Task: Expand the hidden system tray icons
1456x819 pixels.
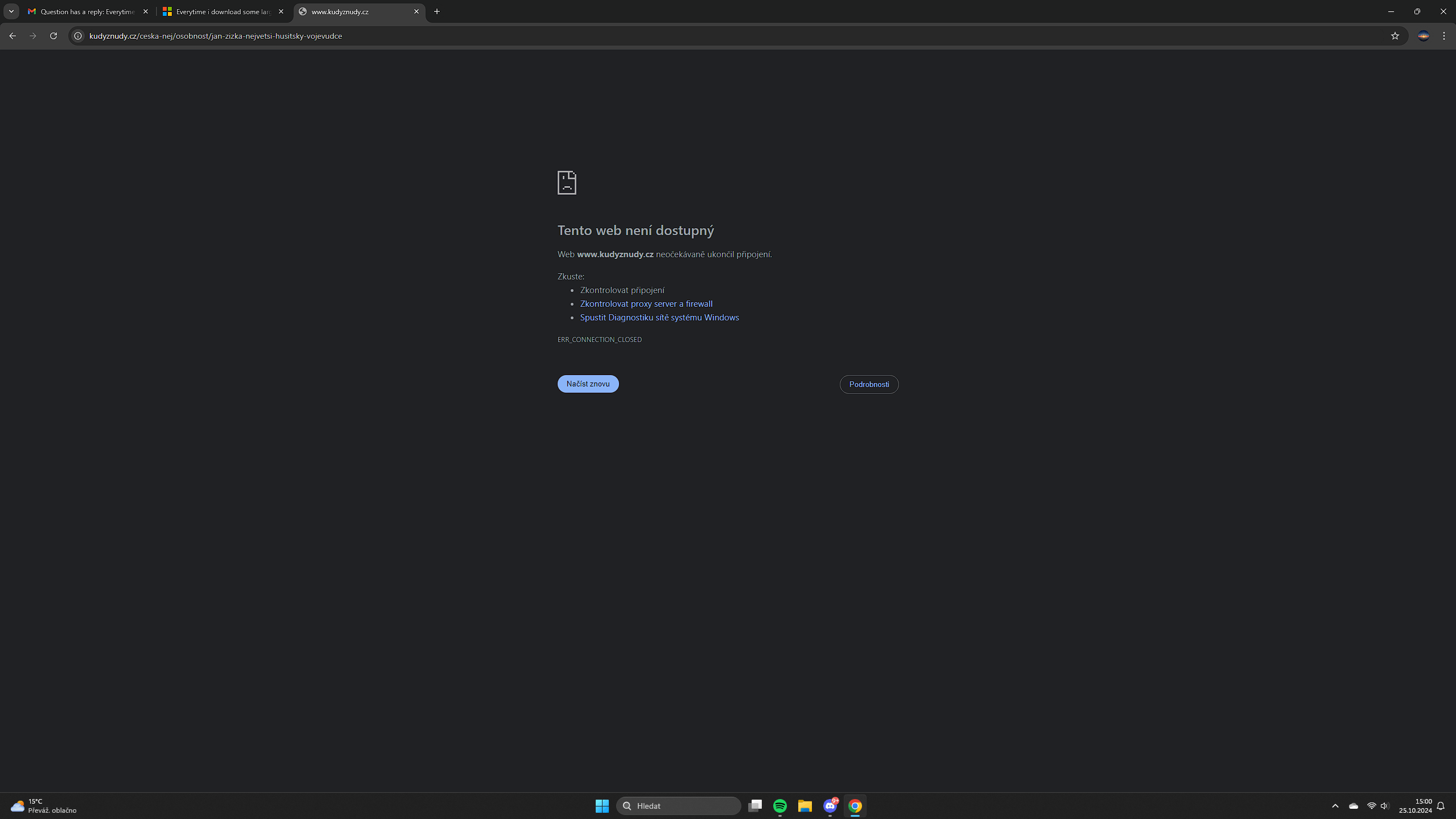Action: click(x=1335, y=805)
